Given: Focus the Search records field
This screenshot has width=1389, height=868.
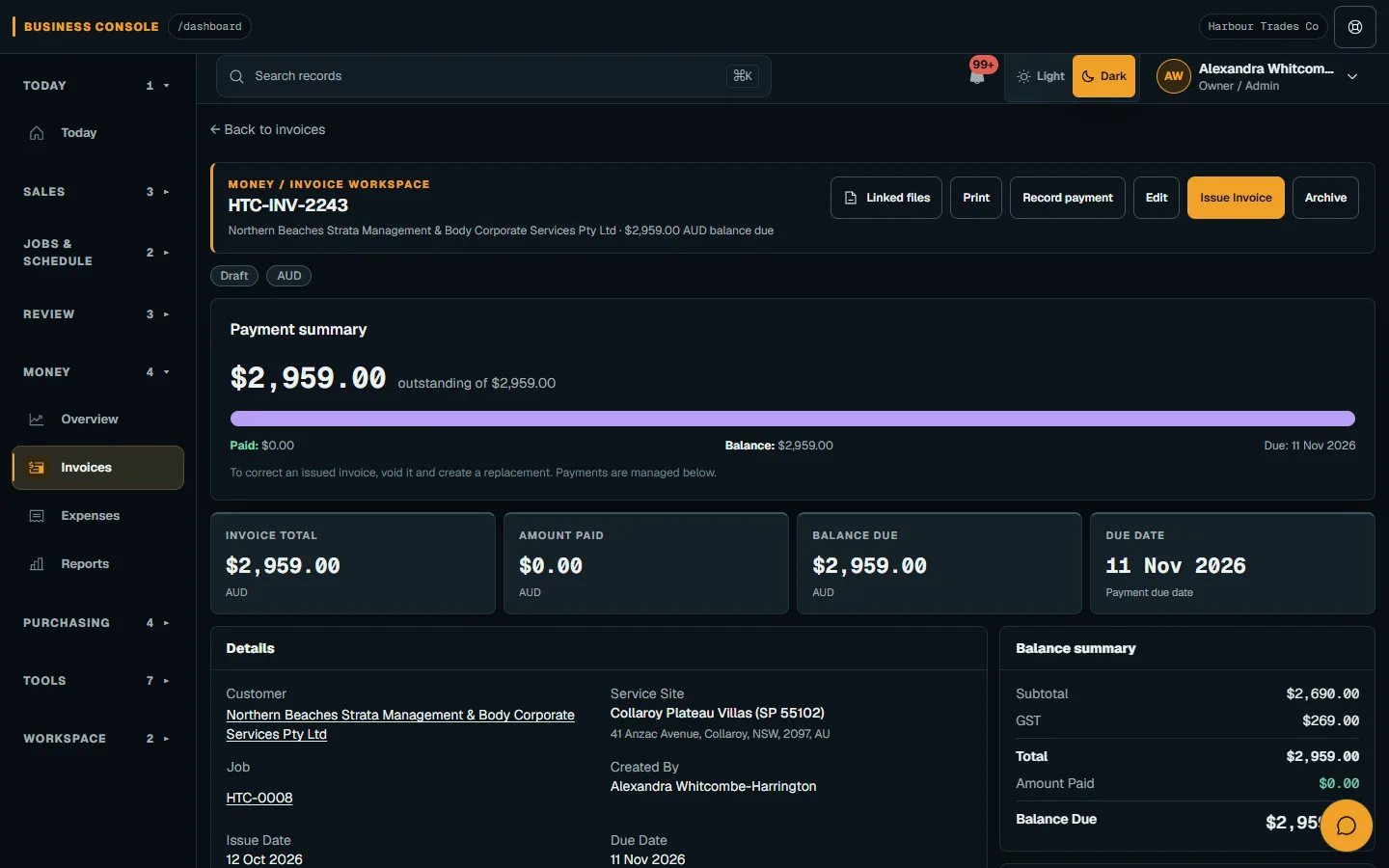Looking at the screenshot, I should click(x=494, y=76).
